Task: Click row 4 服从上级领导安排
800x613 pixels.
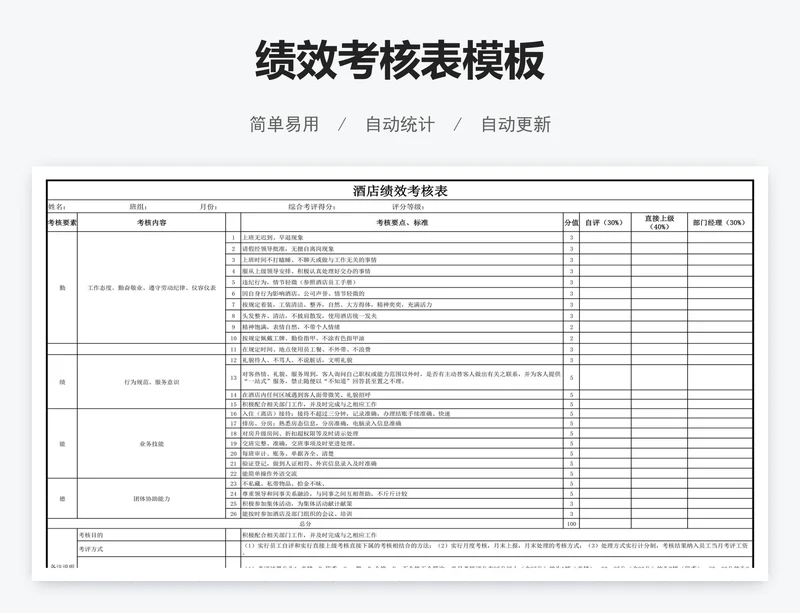Action: pos(402,271)
